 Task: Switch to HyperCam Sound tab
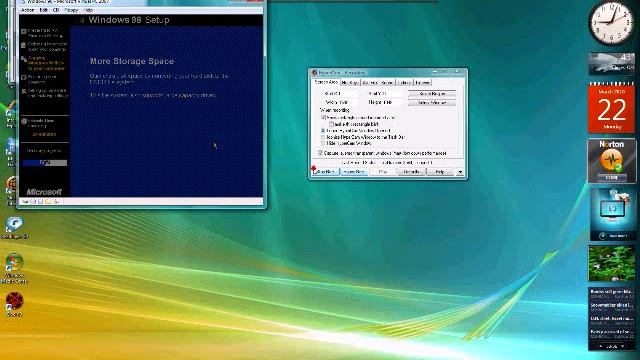pos(387,82)
